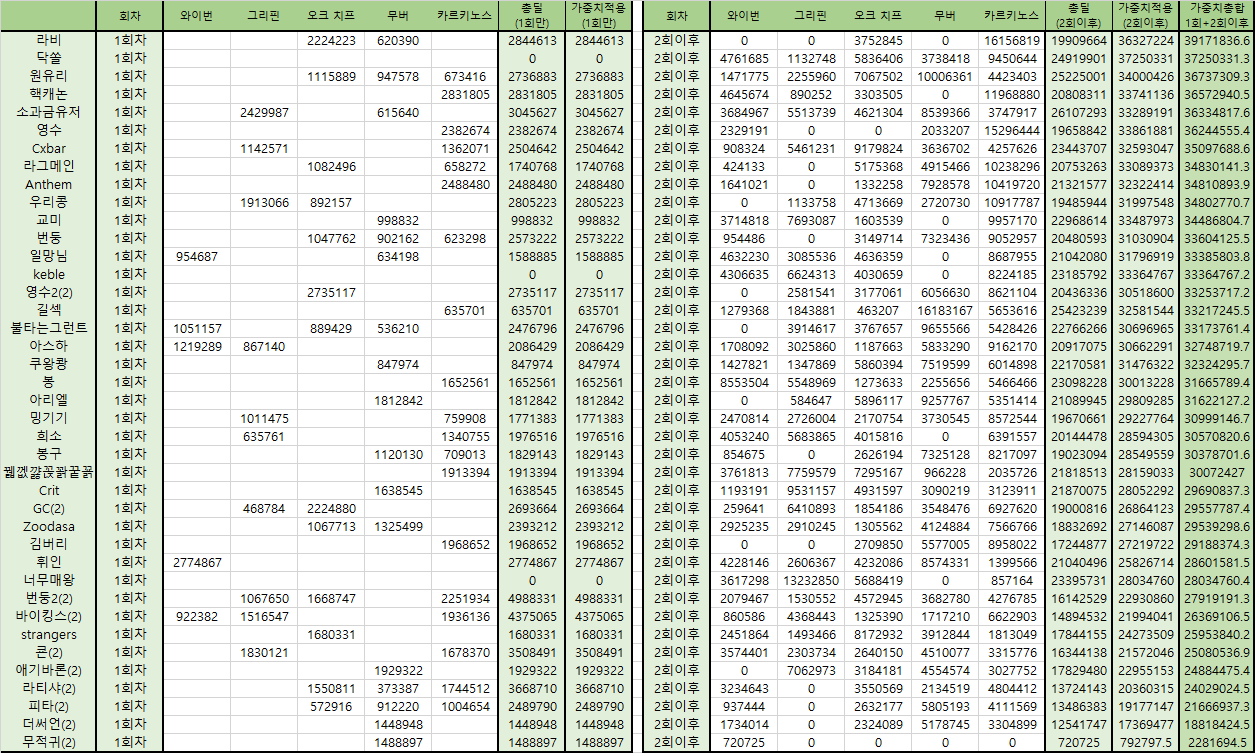Click the Zoodasa name cell
The width and height of the screenshot is (1255, 753).
tap(49, 526)
